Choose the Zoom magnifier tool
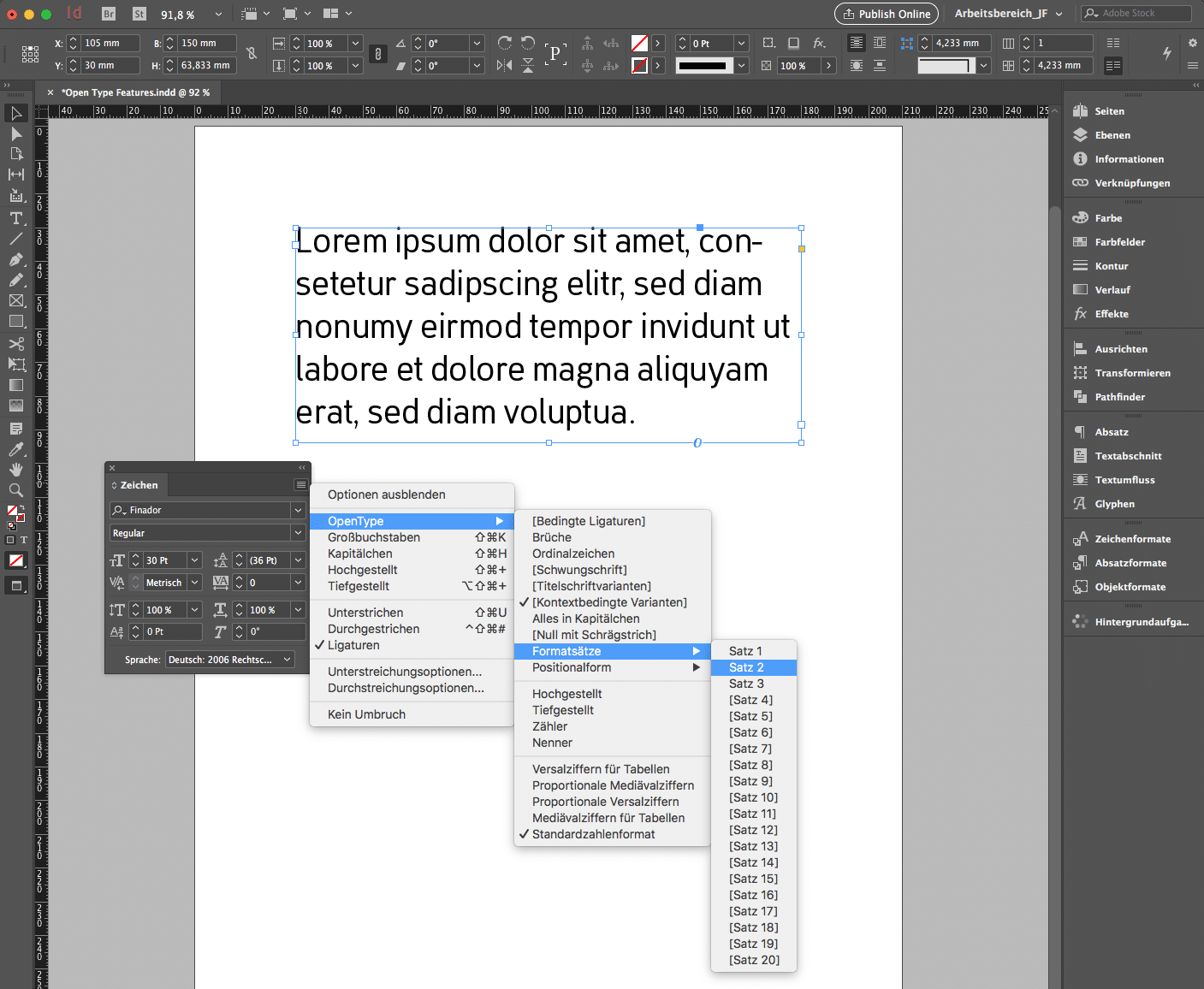The width and height of the screenshot is (1204, 989). pos(15,490)
